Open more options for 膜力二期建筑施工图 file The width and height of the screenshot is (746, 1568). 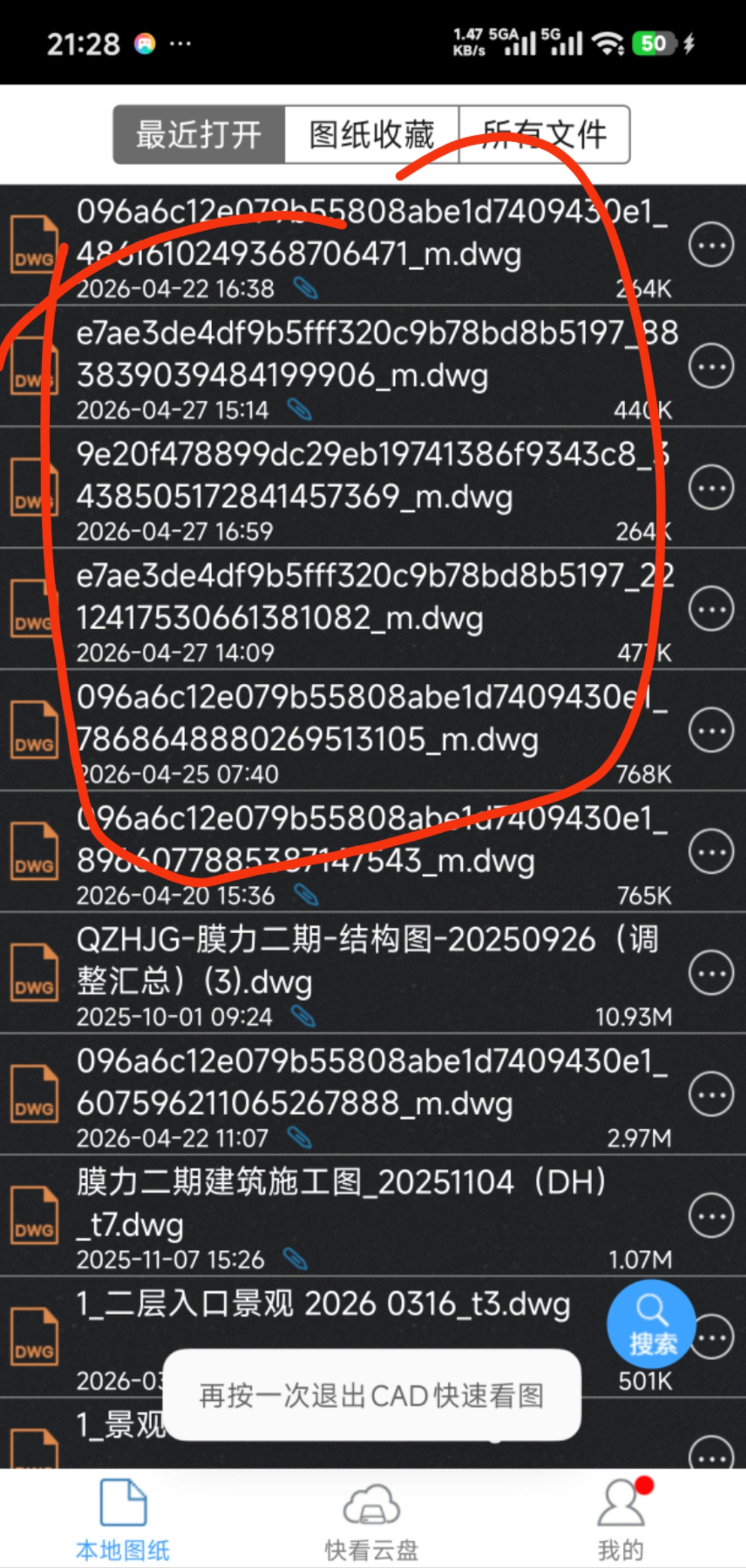pyautogui.click(x=710, y=1216)
